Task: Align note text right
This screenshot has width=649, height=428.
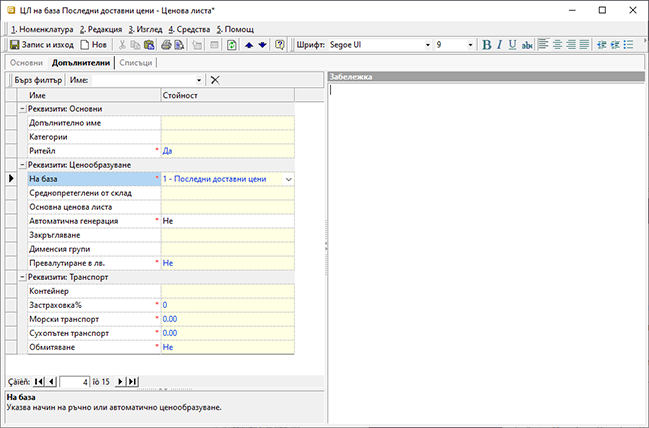Action: [x=571, y=45]
